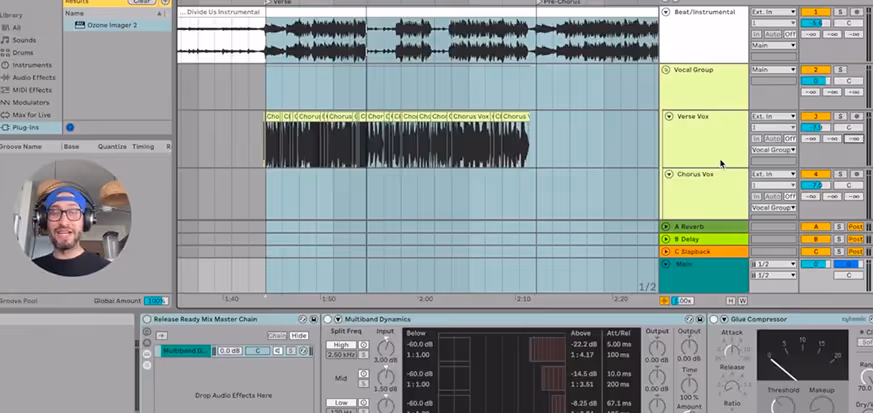
Task: Open the Instruments browser category
Action: tap(32, 65)
